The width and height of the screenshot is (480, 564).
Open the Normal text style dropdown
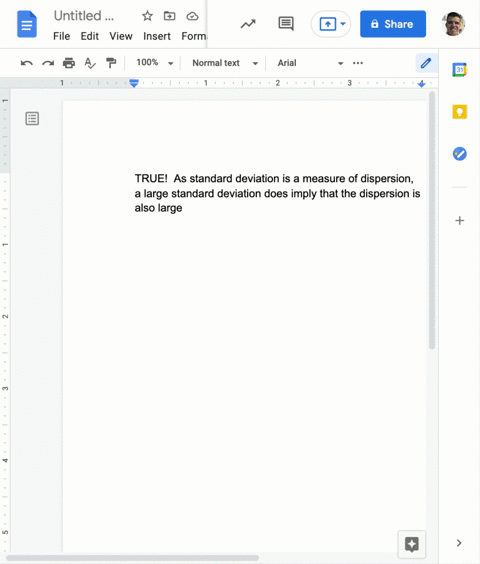tap(225, 63)
